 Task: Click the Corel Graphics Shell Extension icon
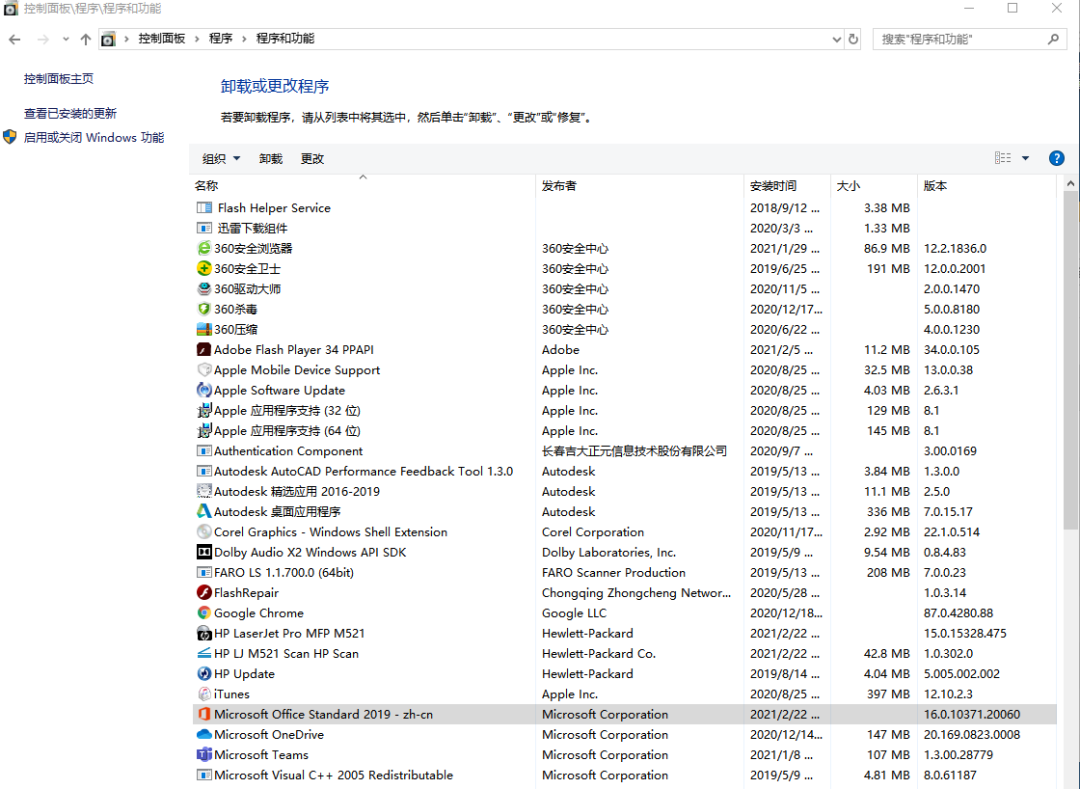[204, 532]
